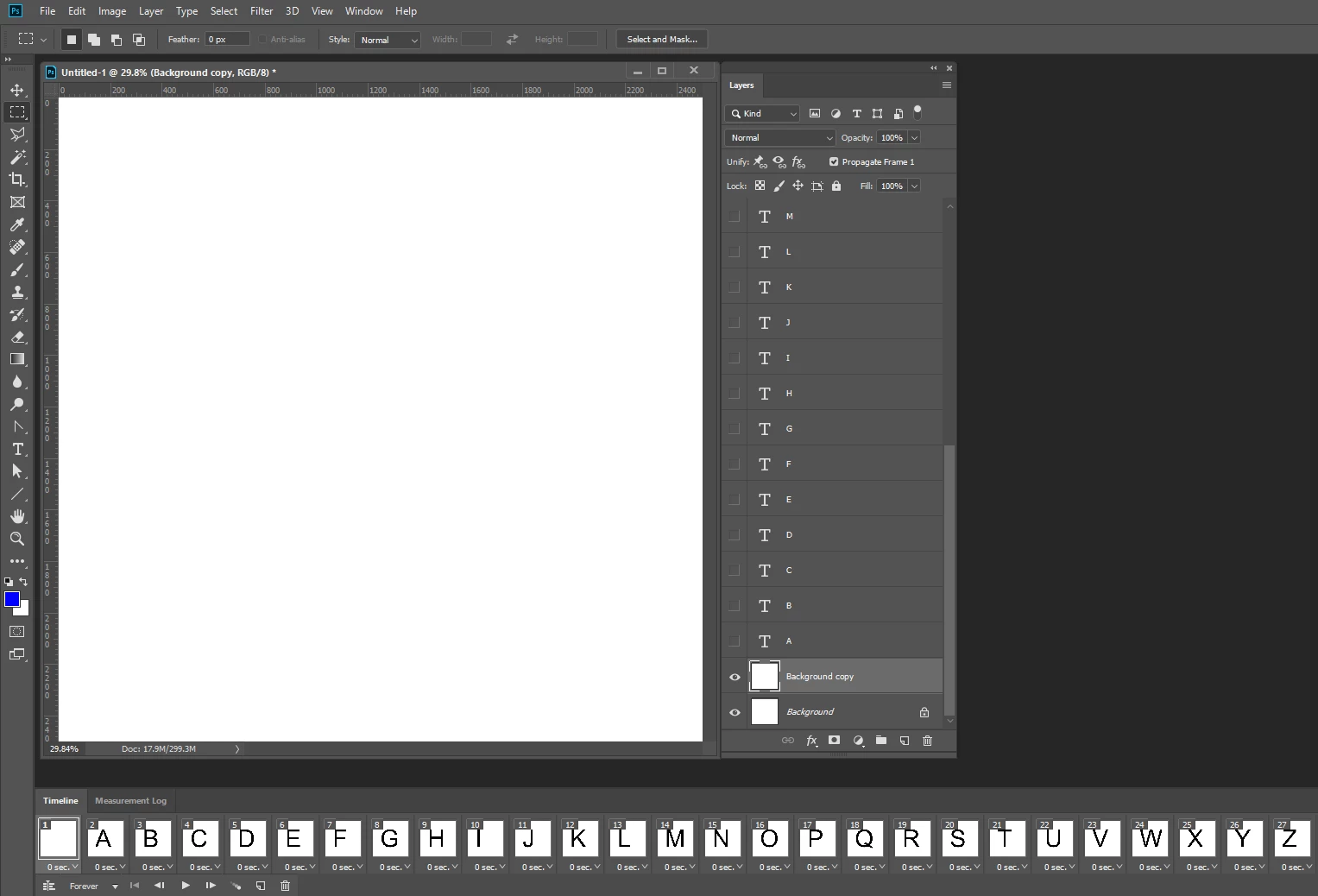This screenshot has height=896, width=1318.
Task: Select the Gradient tool
Action: [x=17, y=359]
